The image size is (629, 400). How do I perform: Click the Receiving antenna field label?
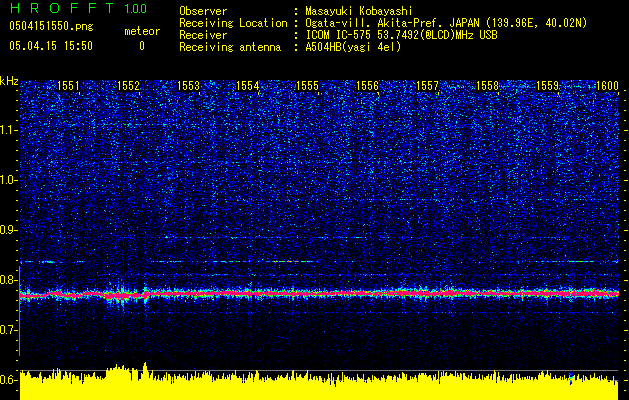[x=230, y=47]
